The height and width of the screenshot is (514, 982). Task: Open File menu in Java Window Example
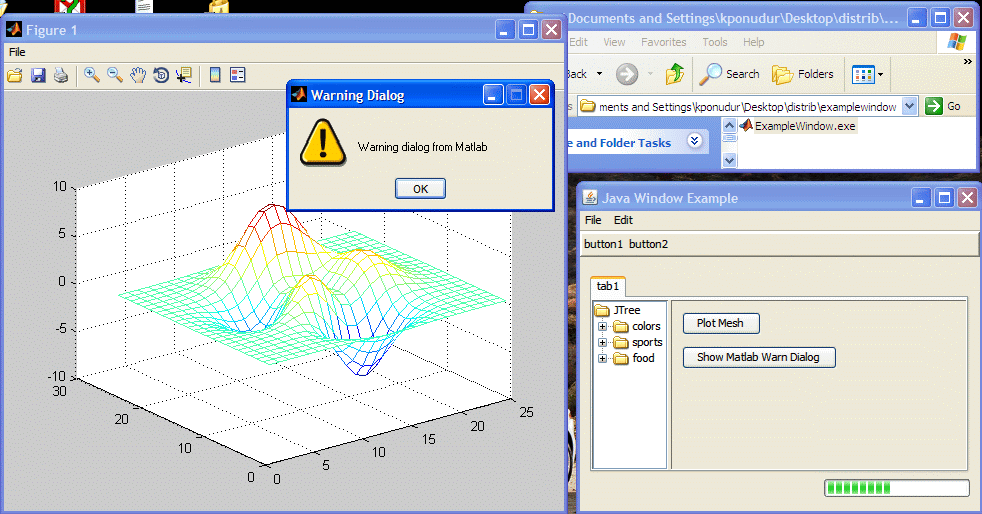tap(593, 220)
